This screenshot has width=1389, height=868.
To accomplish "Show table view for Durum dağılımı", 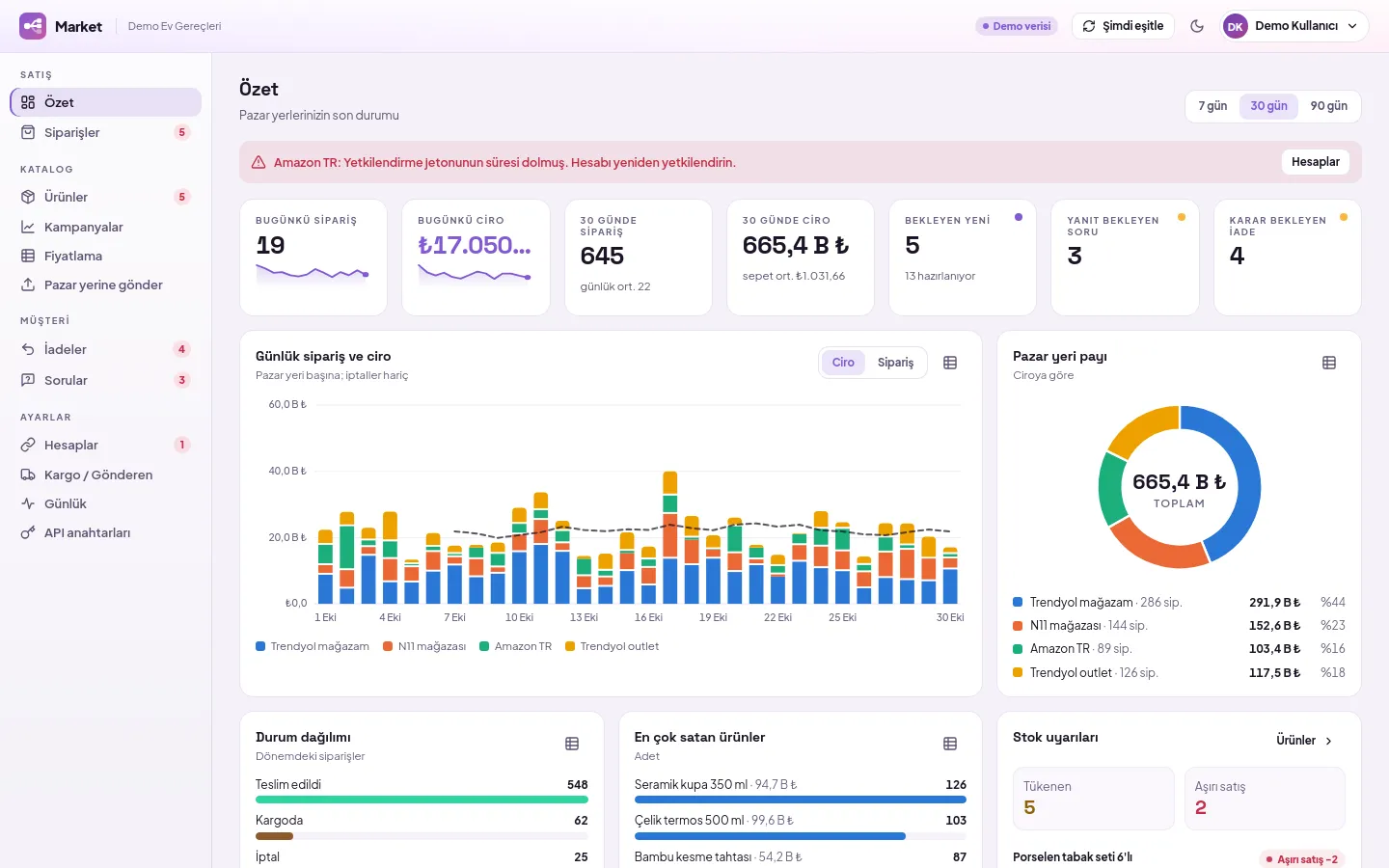I will coord(572,744).
